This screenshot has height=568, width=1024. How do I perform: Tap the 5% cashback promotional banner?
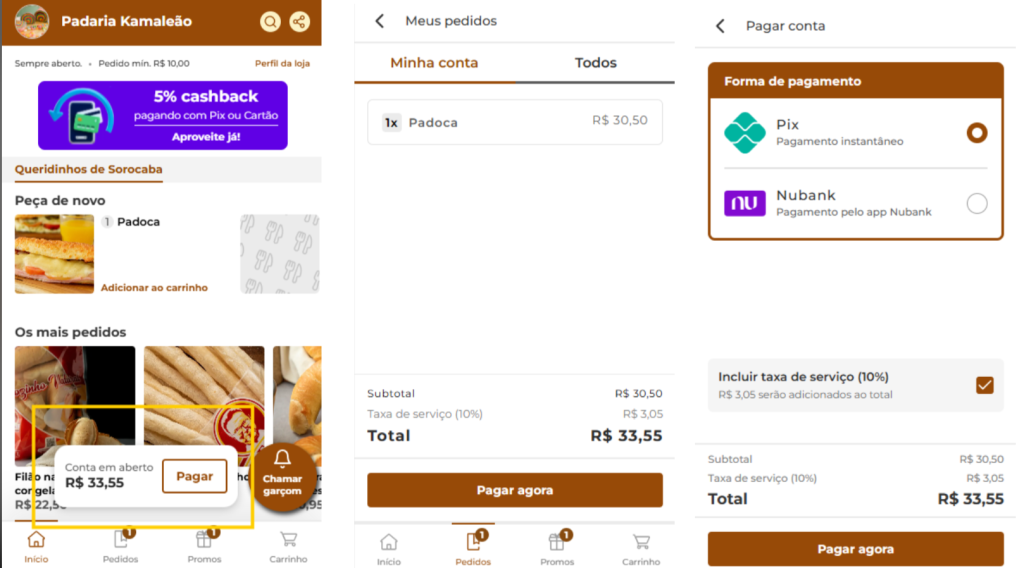[162, 115]
